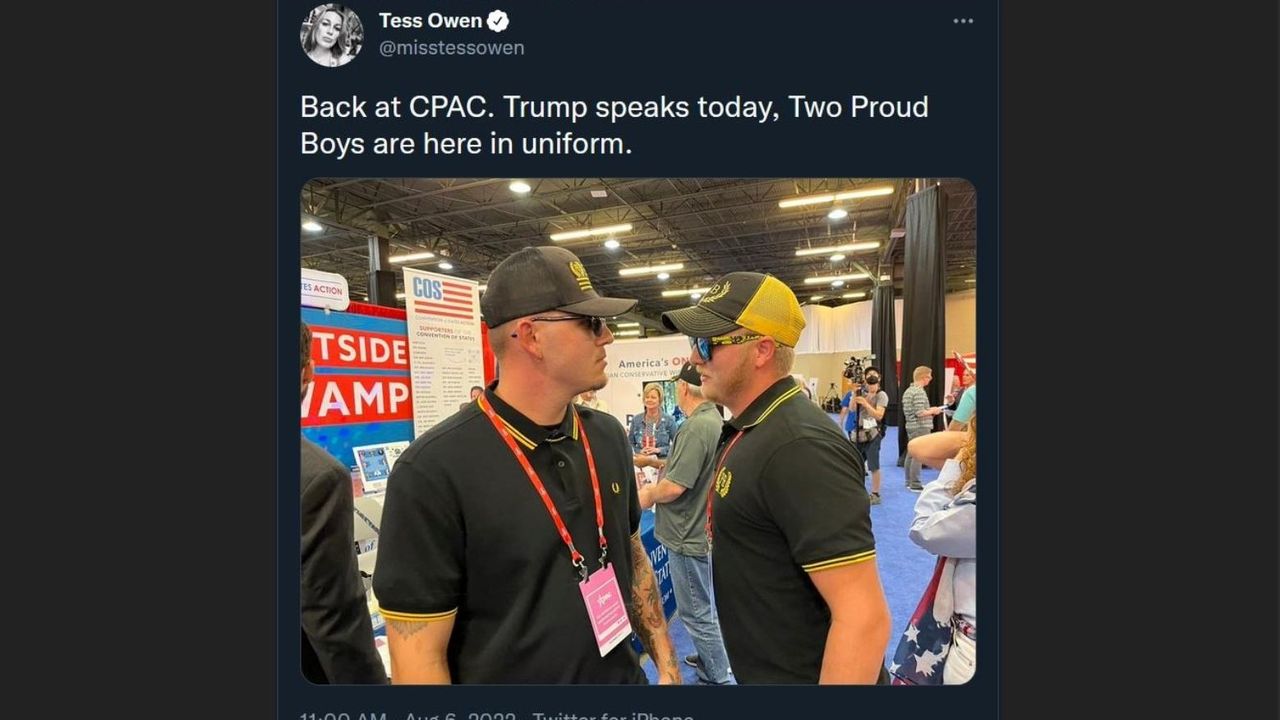Screen dimensions: 1280x720
Task: Click the tweet text about CPAC
Action: tap(614, 125)
